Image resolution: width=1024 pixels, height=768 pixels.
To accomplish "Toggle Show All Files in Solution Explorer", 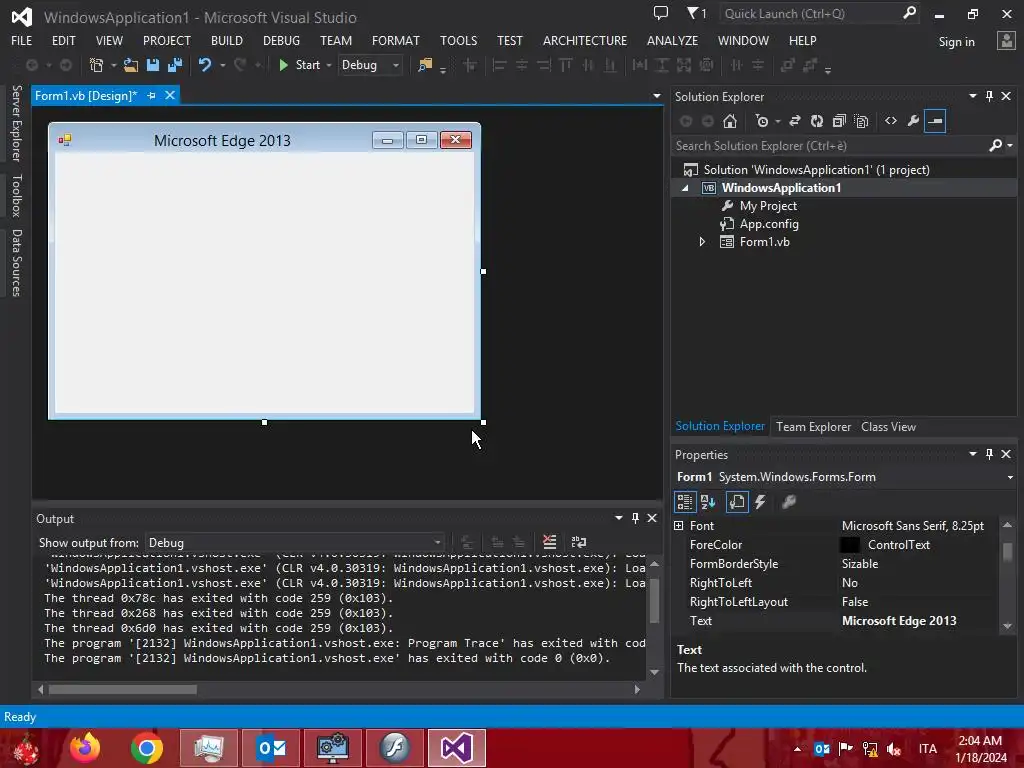I will (x=861, y=121).
